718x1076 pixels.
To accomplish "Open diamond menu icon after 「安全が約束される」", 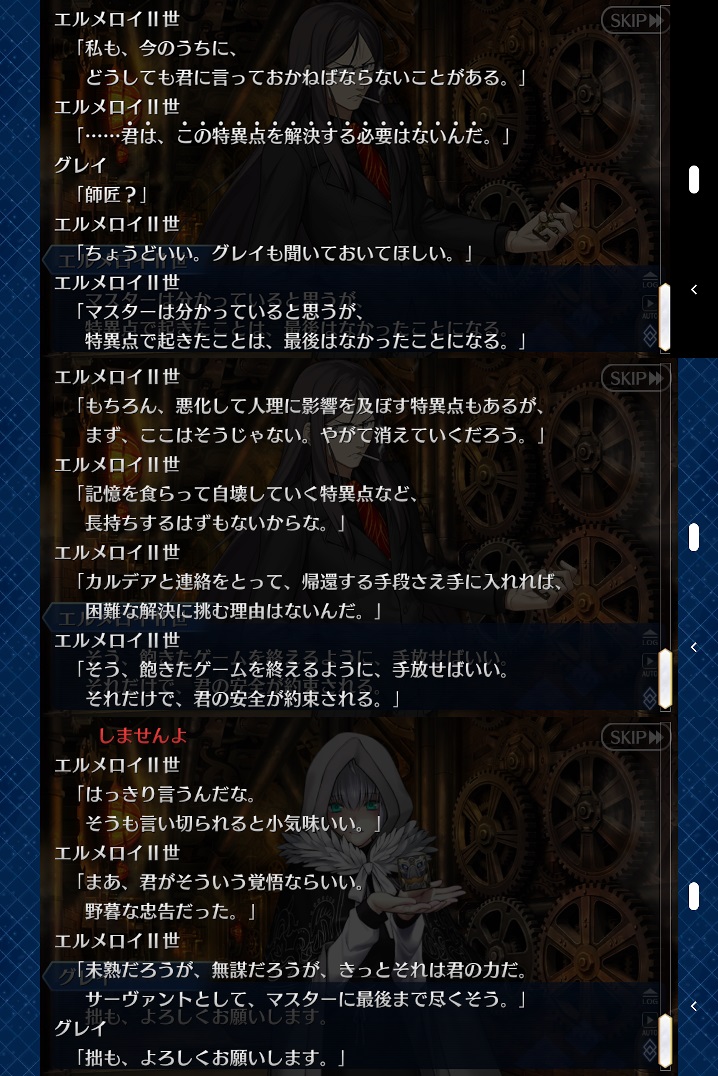I will point(650,694).
